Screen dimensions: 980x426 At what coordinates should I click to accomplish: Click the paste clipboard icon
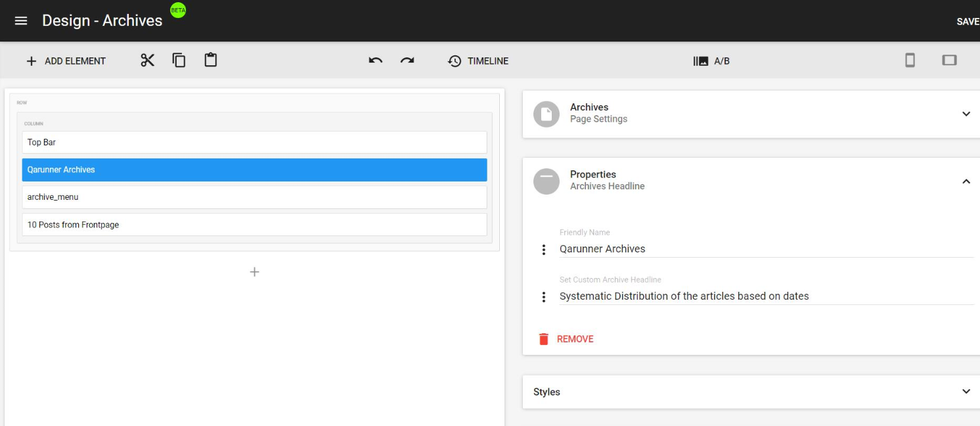click(210, 60)
